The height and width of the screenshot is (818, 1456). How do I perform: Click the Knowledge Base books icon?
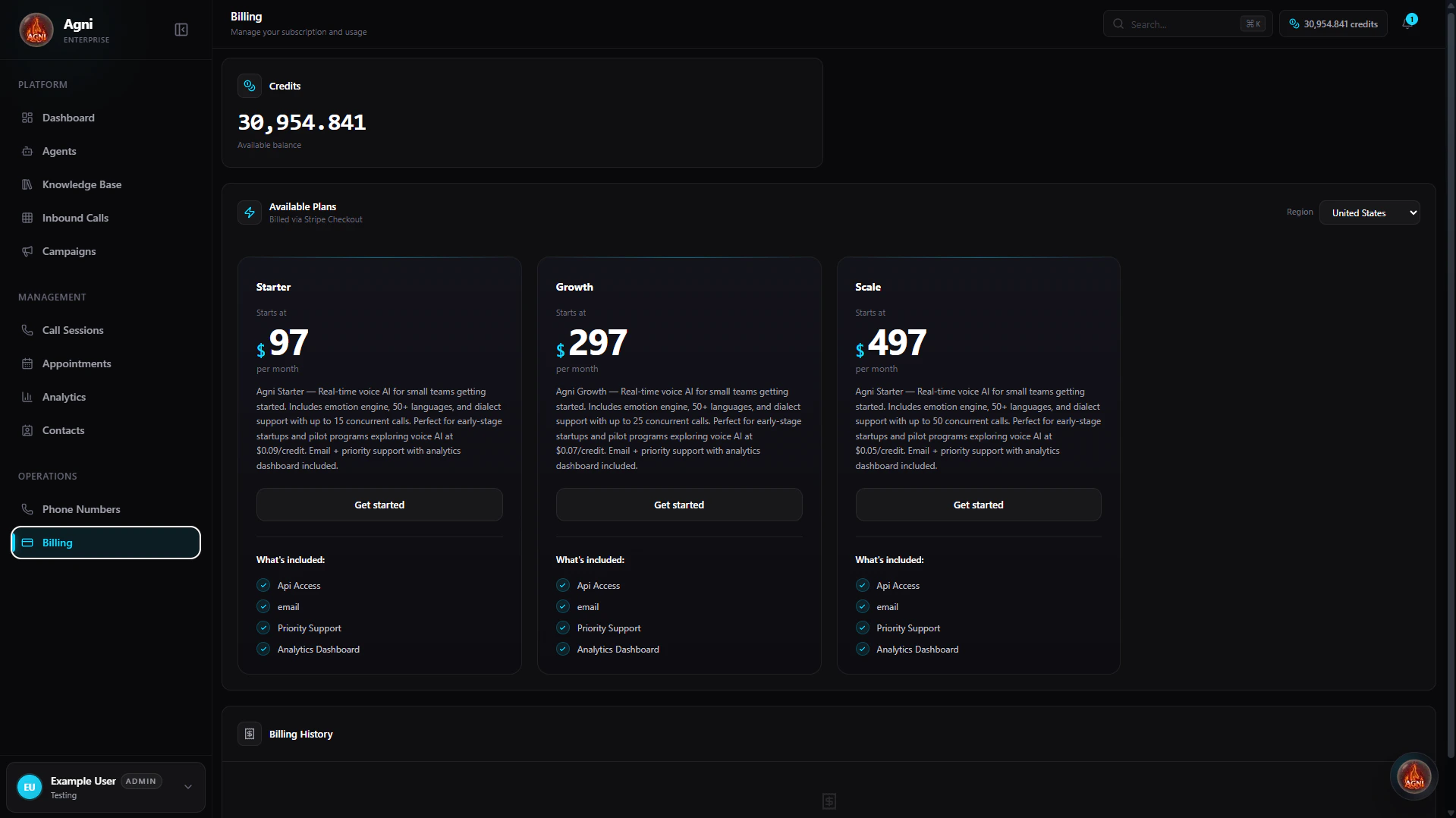(27, 184)
